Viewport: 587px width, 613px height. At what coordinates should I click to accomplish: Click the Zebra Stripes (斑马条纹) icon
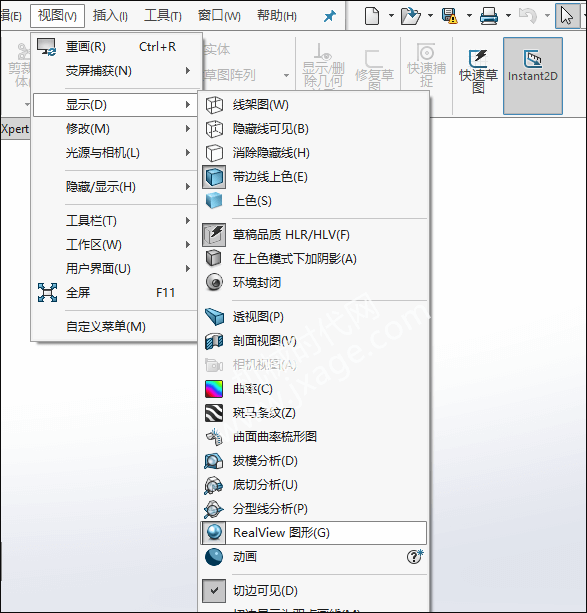click(x=214, y=413)
